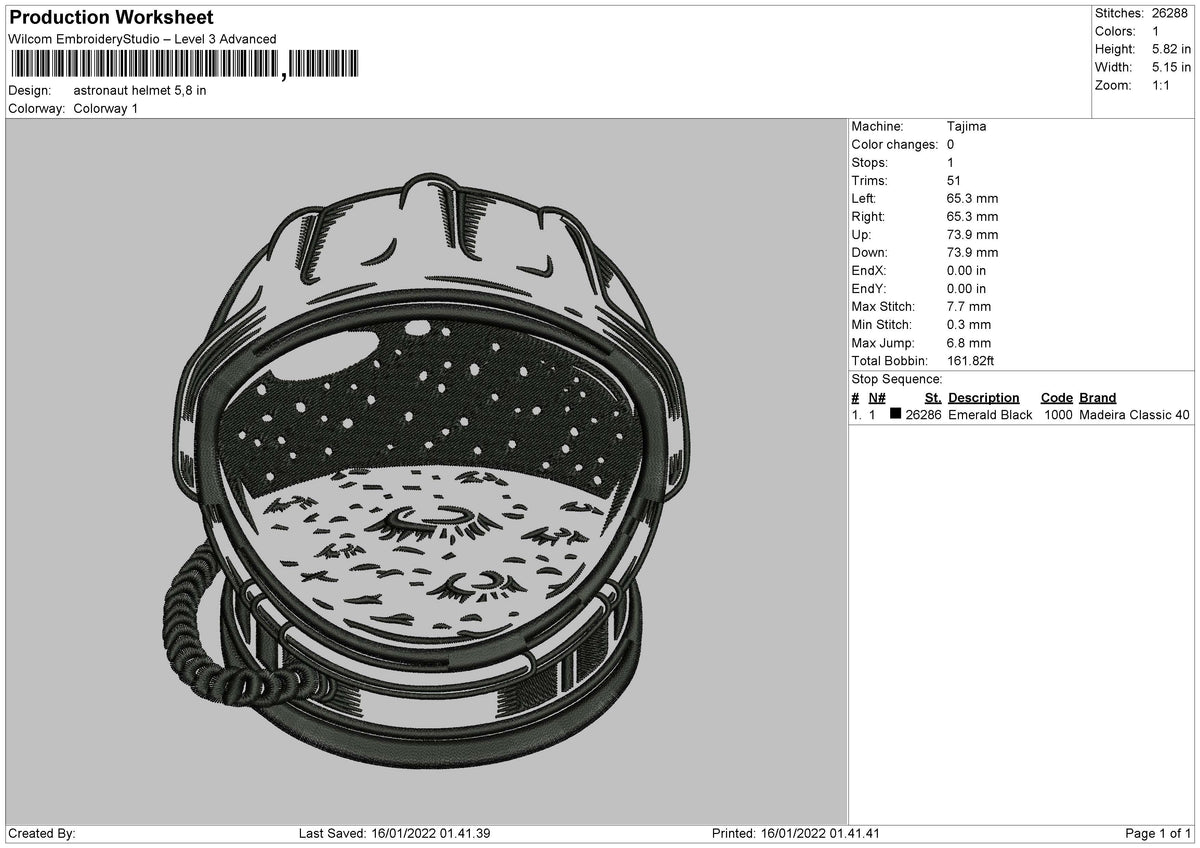Select the design name astronaut helmet 5,8 in

[x=140, y=90]
